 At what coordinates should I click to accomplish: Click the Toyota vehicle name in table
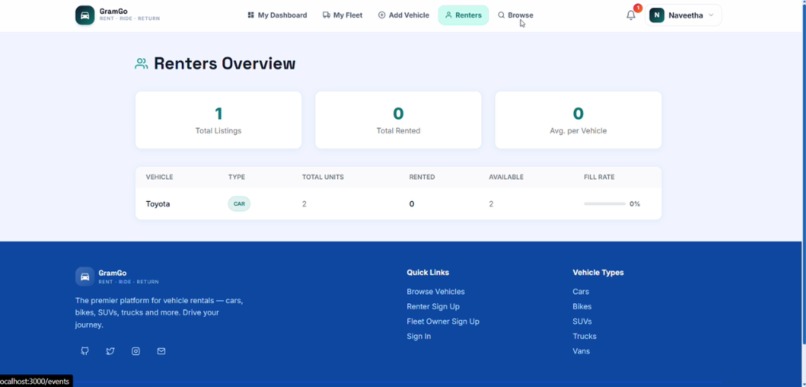(x=158, y=204)
